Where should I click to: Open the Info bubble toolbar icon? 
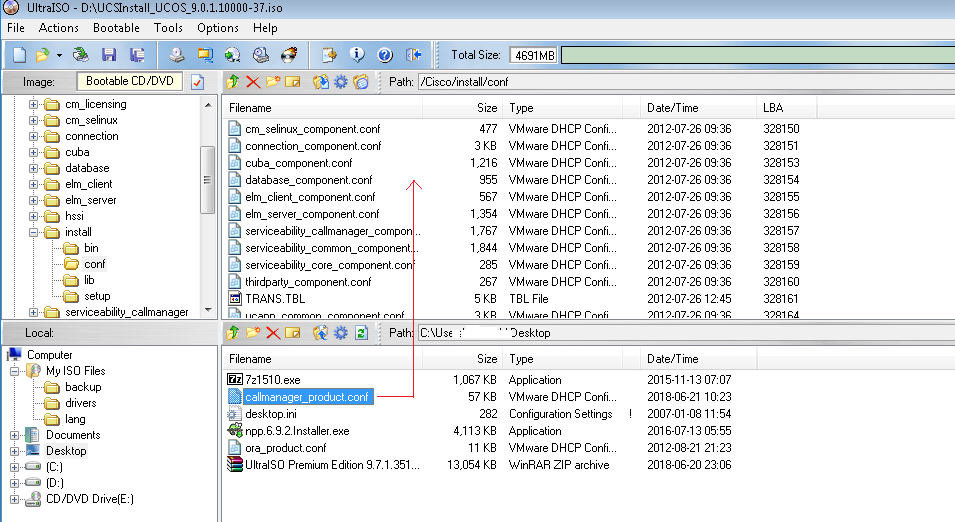(x=357, y=55)
